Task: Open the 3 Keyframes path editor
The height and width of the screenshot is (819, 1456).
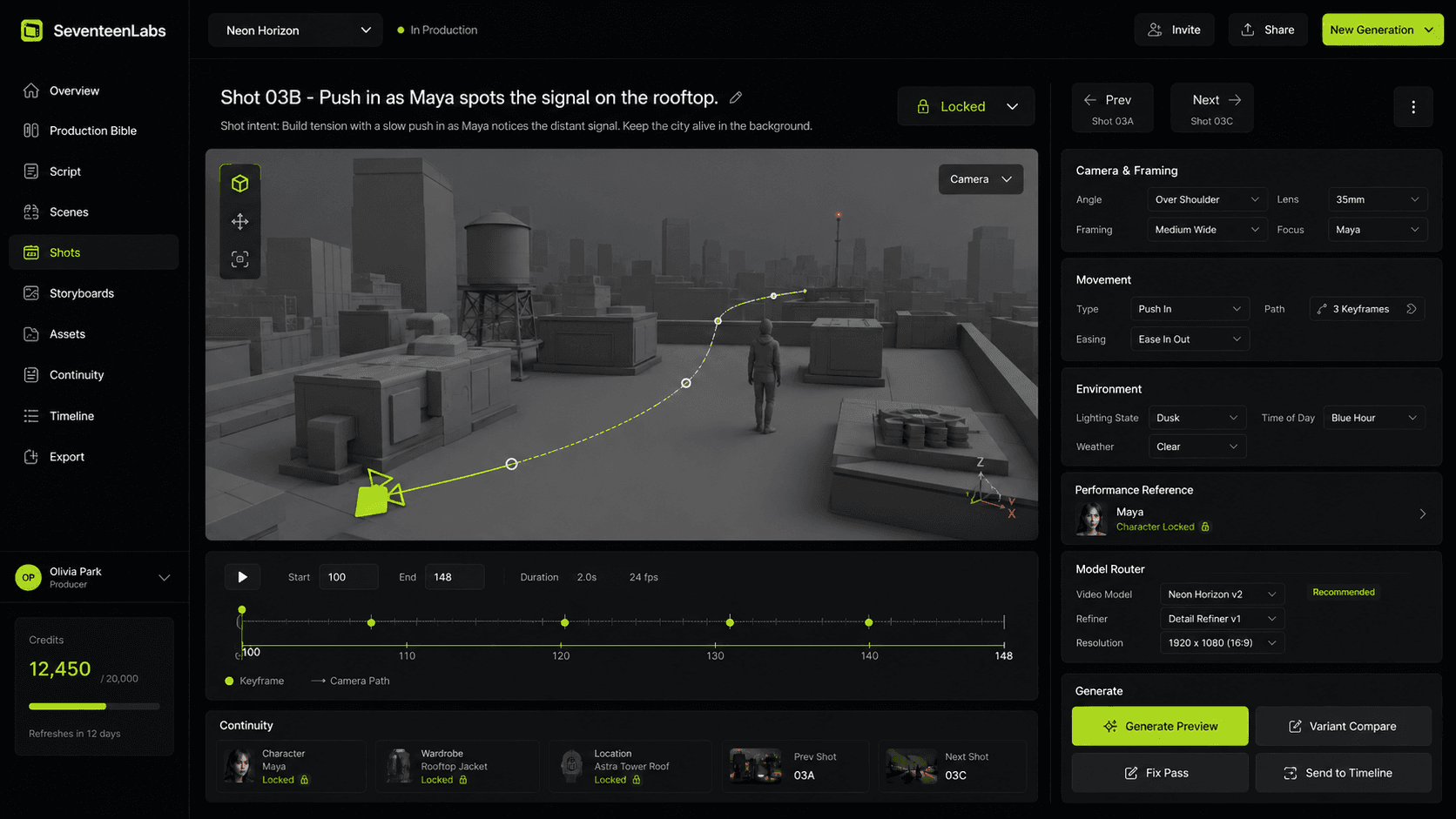Action: point(1367,309)
